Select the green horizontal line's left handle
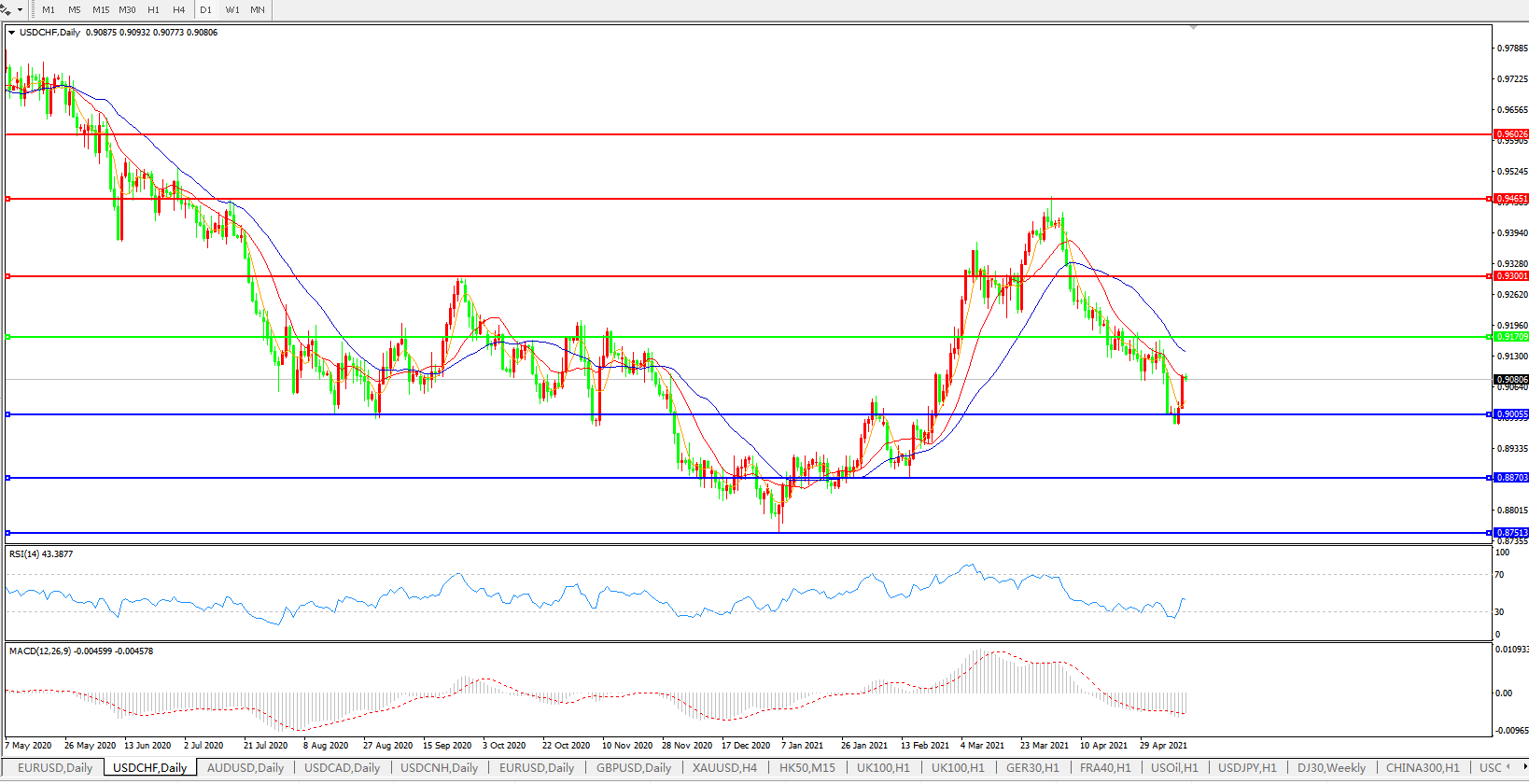The width and height of the screenshot is (1529, 784). [8, 337]
